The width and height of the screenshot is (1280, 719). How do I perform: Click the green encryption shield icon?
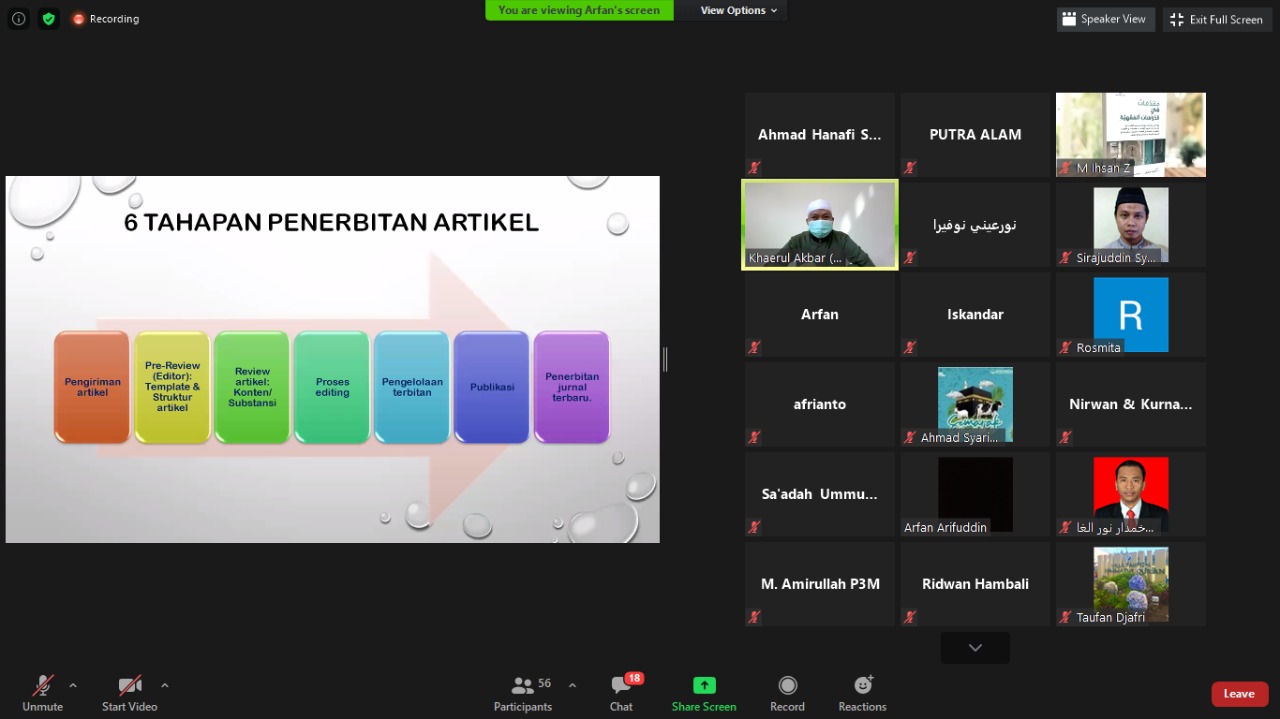click(x=48, y=19)
